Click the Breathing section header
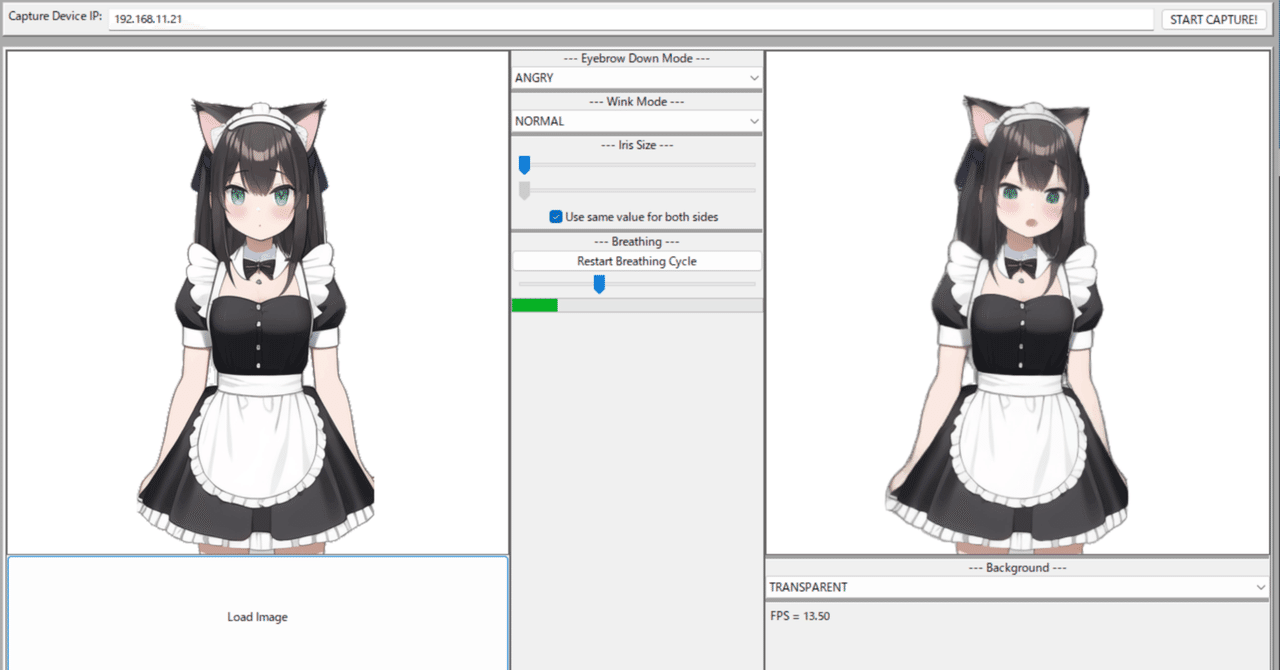 [x=636, y=241]
